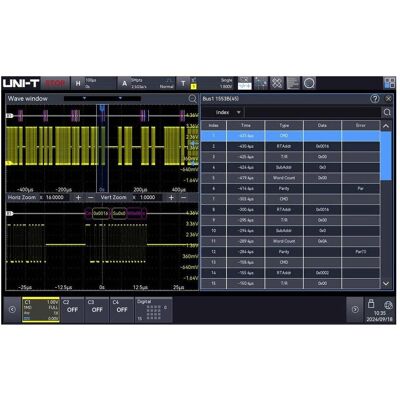
Task: Click the lock icon in status area
Action: (371, 304)
